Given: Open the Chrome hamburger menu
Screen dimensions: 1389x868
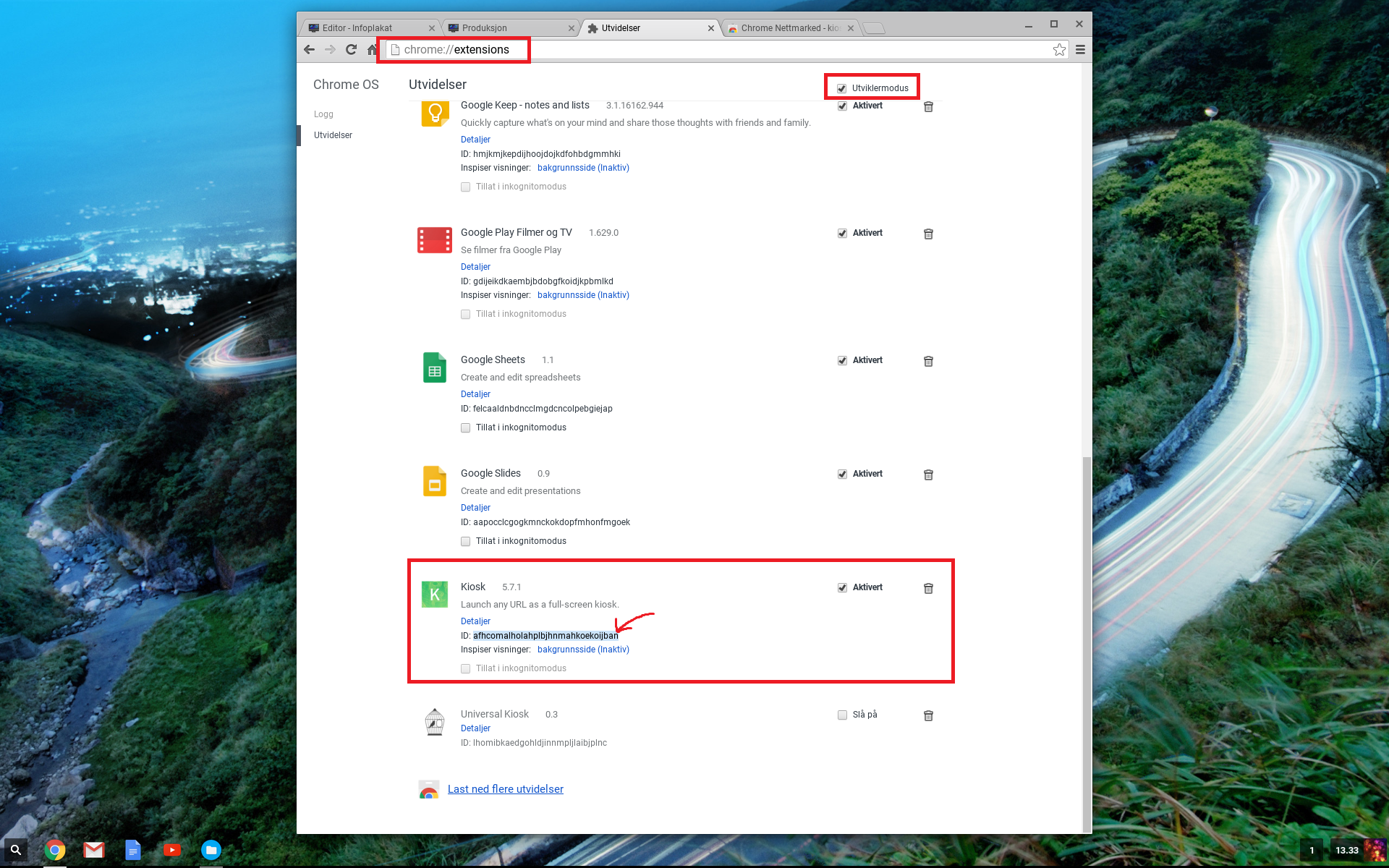Looking at the screenshot, I should (1080, 49).
